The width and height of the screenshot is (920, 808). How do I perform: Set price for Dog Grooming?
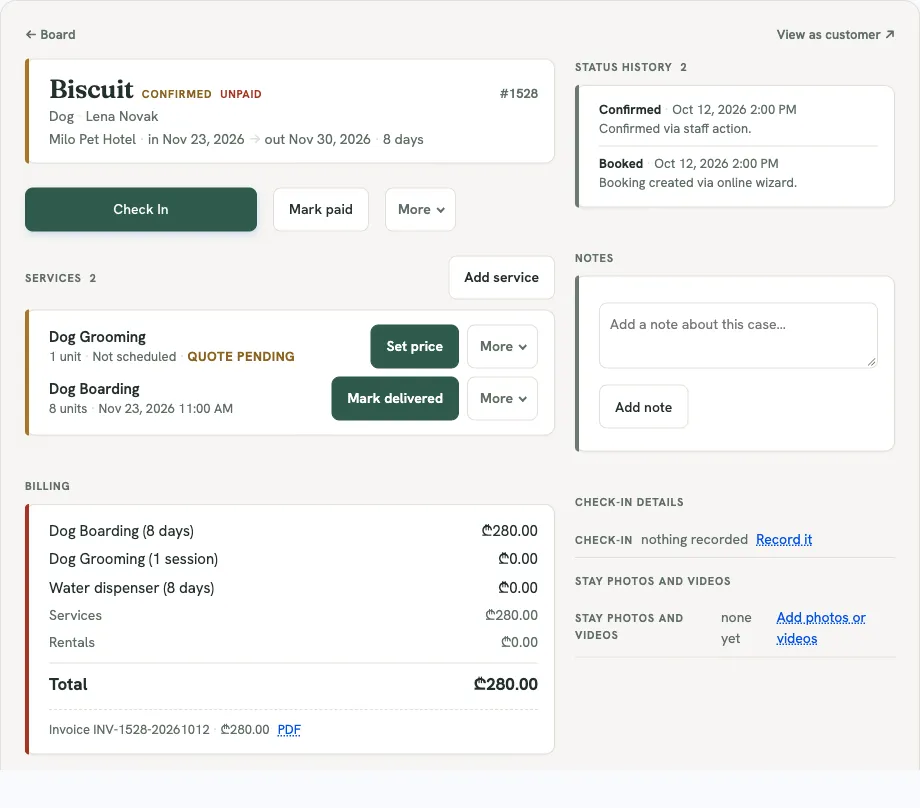point(415,346)
